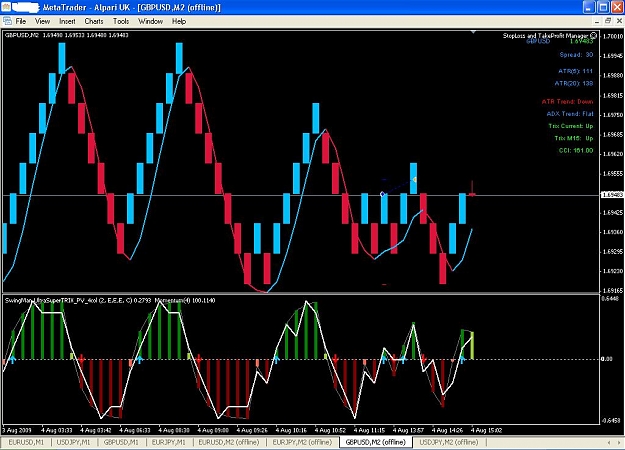Click the chart shift triangle marker

(x=473, y=31)
